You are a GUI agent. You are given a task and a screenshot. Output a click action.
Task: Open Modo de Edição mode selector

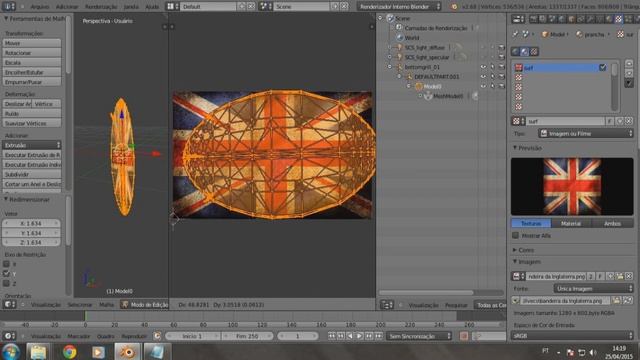coord(144,304)
